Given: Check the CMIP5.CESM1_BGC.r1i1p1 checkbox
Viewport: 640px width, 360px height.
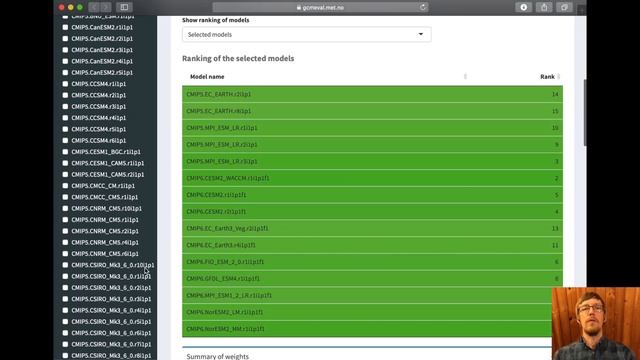Looking at the screenshot, I should (x=65, y=152).
